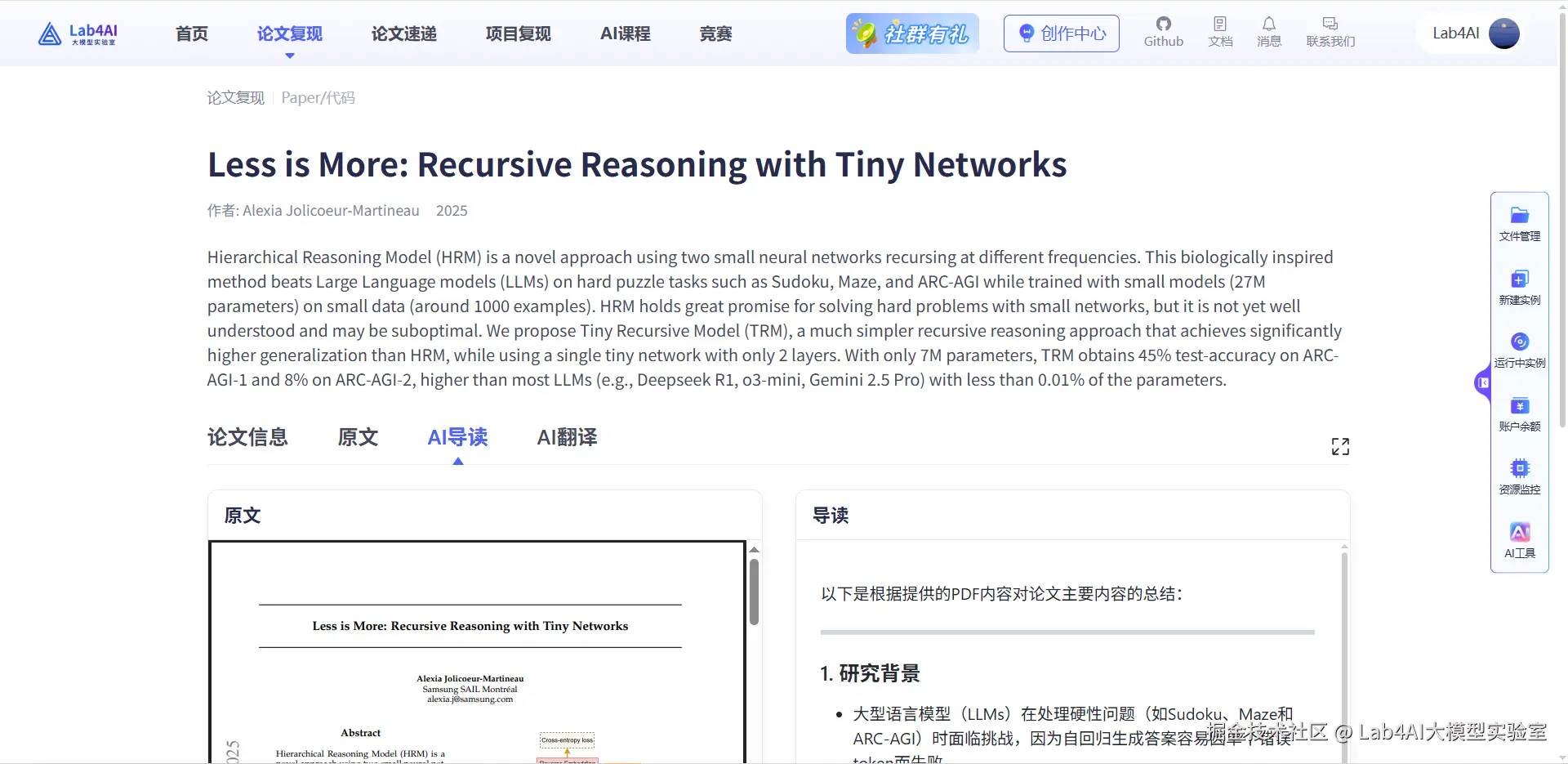Go to 首页 home page
This screenshot has width=1568, height=764.
192,34
